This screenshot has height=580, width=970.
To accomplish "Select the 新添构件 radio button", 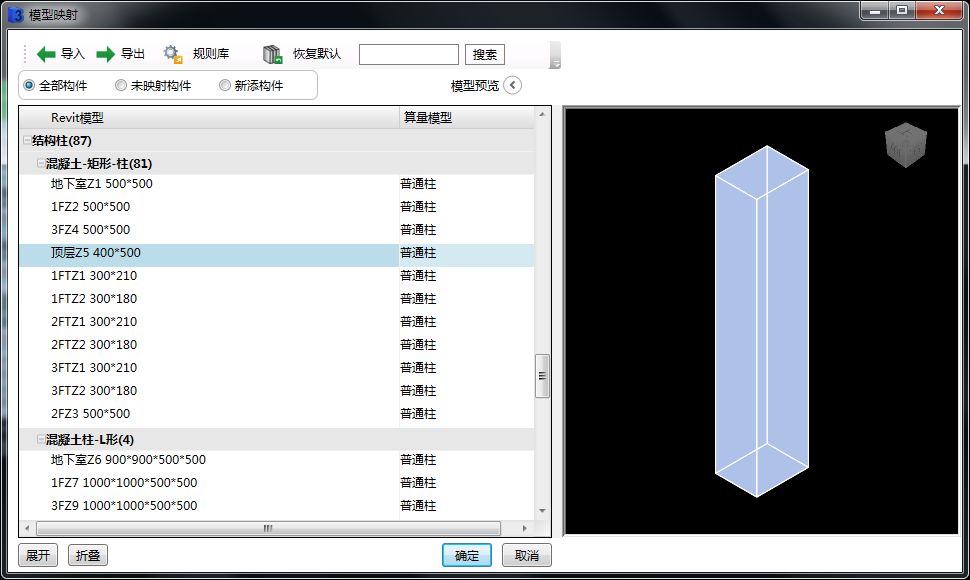I will pyautogui.click(x=225, y=85).
